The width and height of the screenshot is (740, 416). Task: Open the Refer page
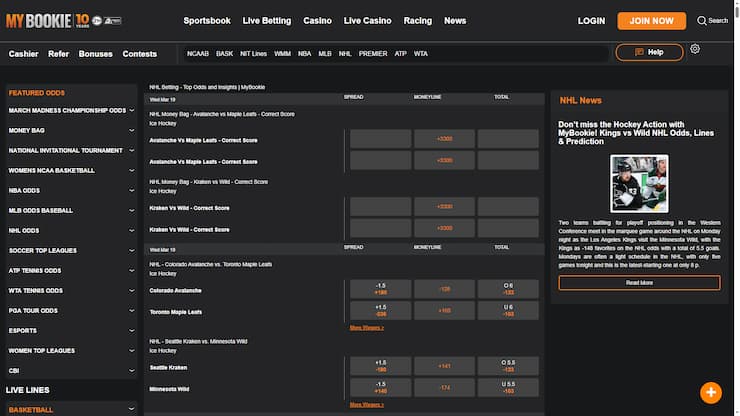tap(58, 54)
